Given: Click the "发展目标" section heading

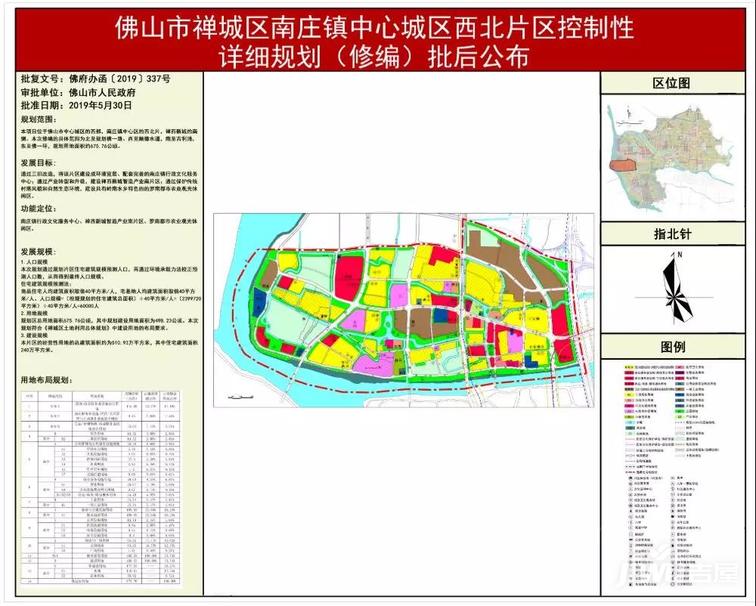Looking at the screenshot, I should click(38, 163).
